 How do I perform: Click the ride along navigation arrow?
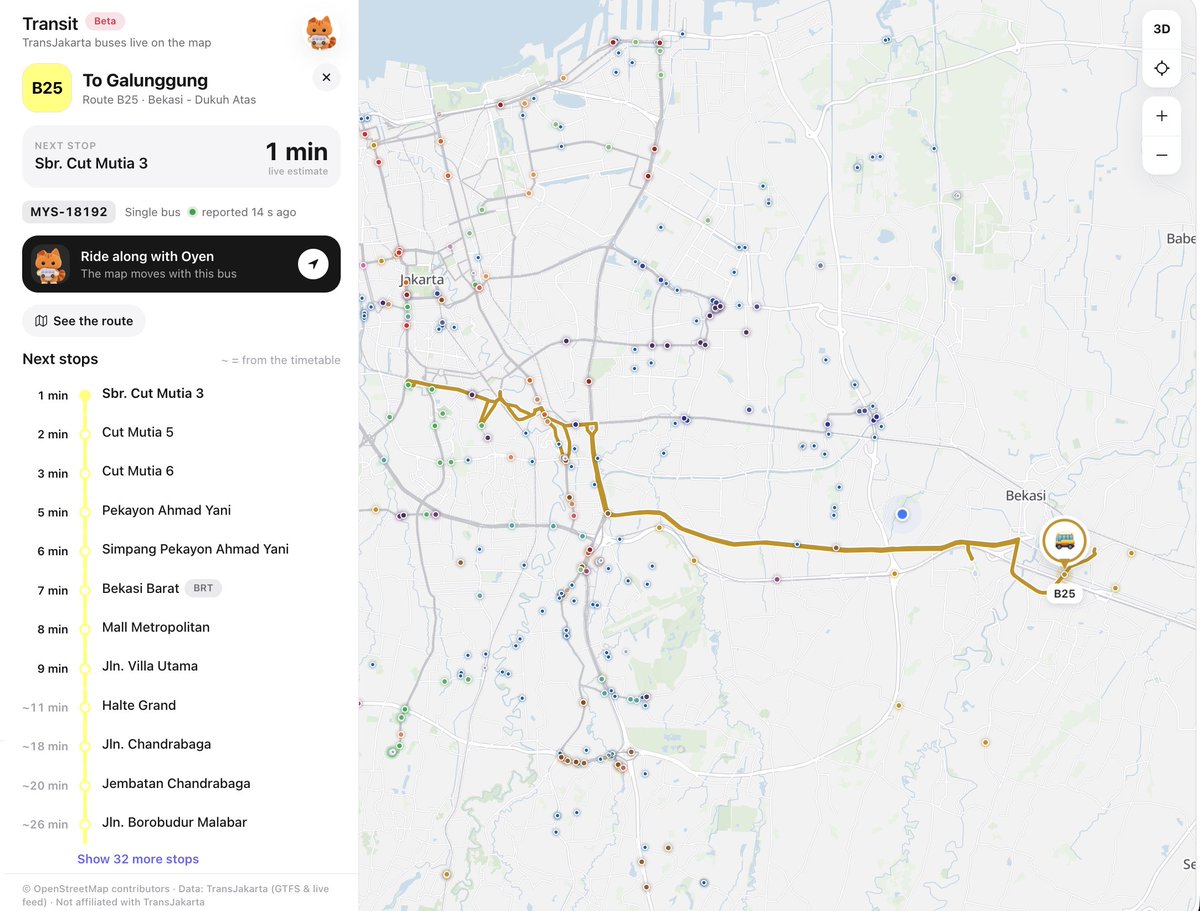click(313, 264)
